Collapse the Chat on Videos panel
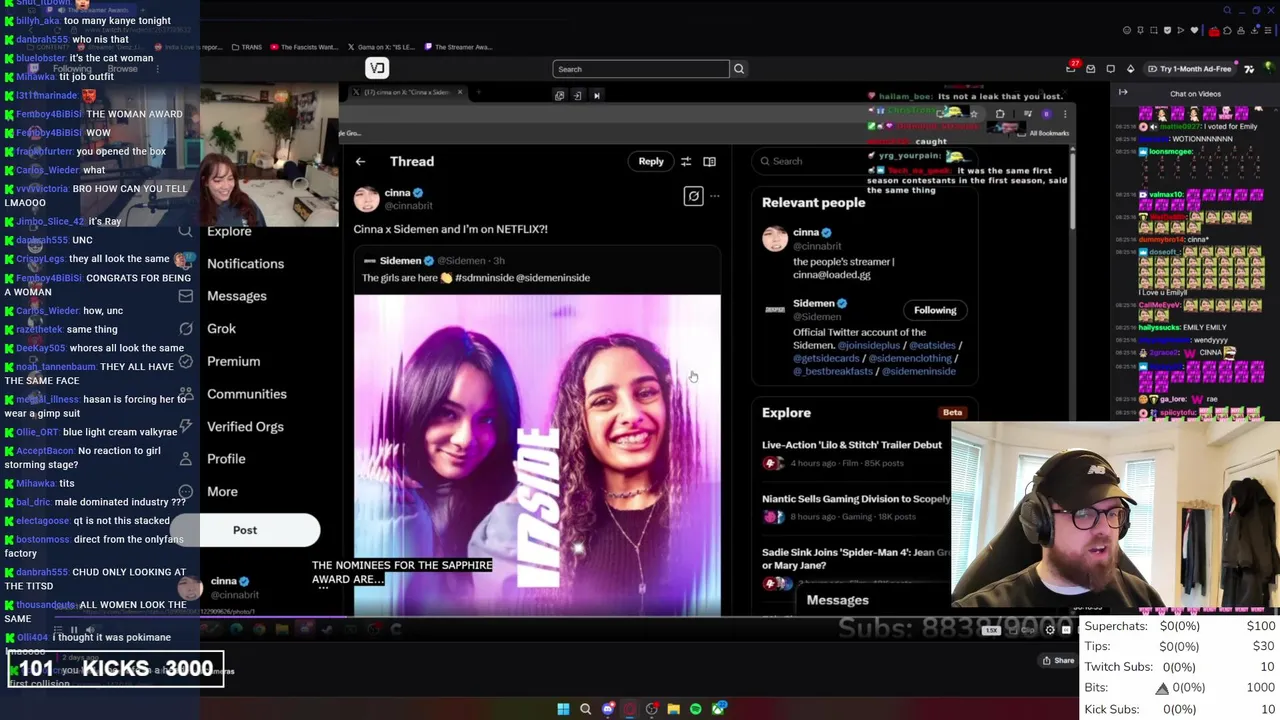The image size is (1280, 720). click(x=1123, y=93)
